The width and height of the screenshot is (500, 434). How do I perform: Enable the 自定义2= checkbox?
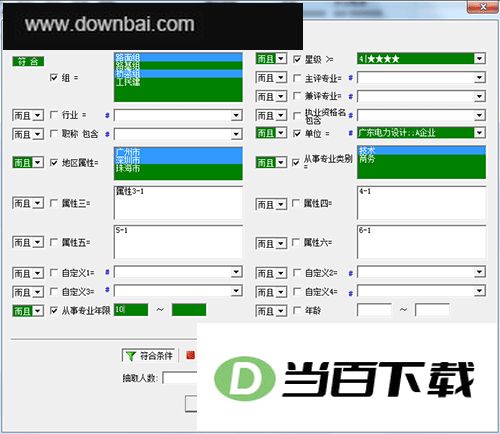coord(297,273)
